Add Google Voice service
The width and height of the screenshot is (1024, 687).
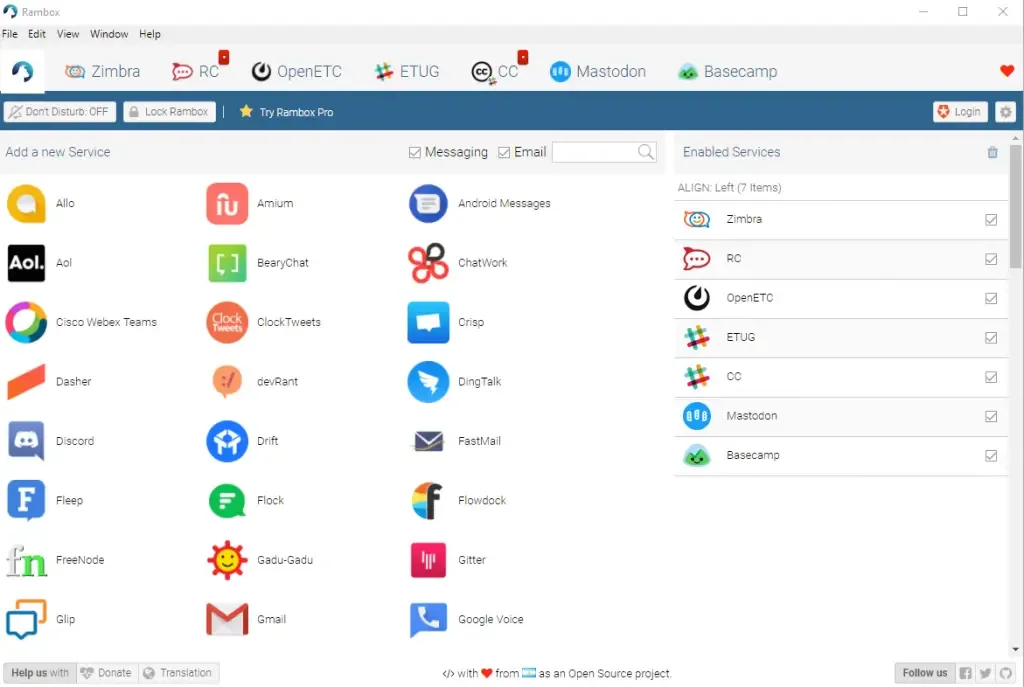click(x=428, y=620)
